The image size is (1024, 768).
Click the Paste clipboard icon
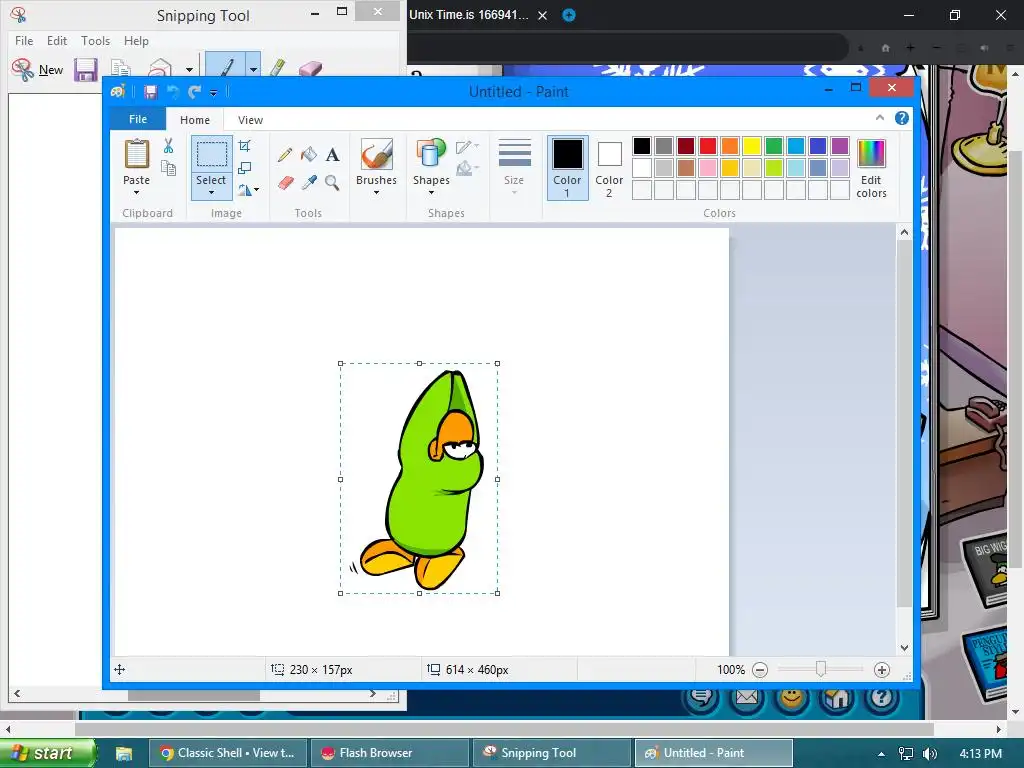[x=136, y=154]
